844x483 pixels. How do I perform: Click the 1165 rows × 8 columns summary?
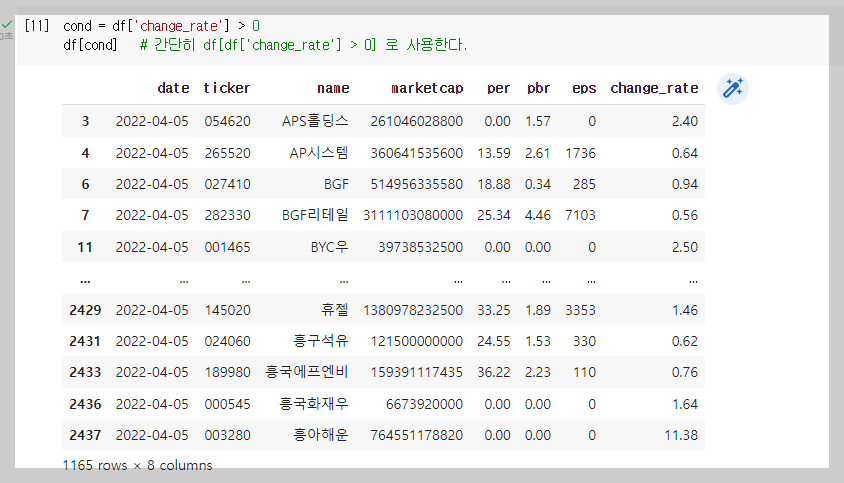click(x=137, y=465)
